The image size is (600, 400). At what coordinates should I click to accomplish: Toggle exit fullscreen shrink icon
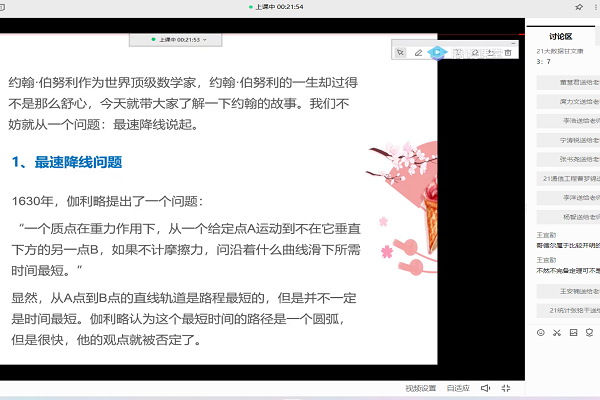pyautogui.click(x=506, y=388)
